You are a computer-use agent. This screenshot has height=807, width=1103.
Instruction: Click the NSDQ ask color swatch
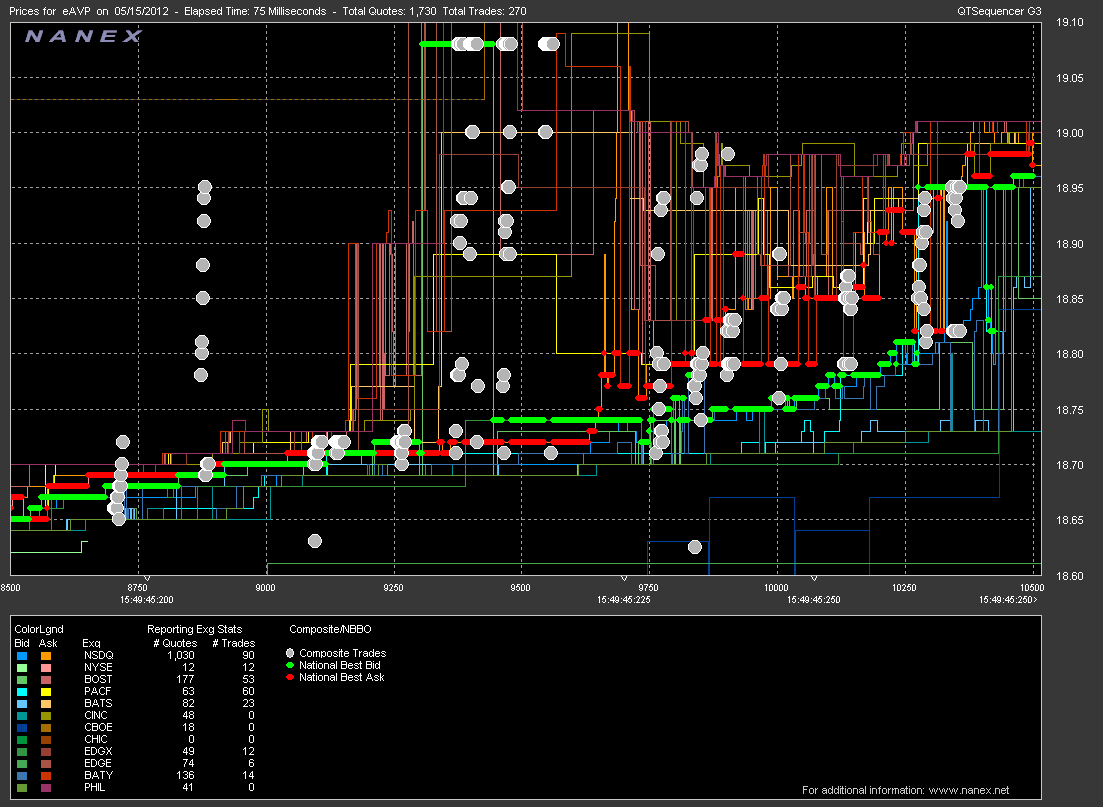46,656
